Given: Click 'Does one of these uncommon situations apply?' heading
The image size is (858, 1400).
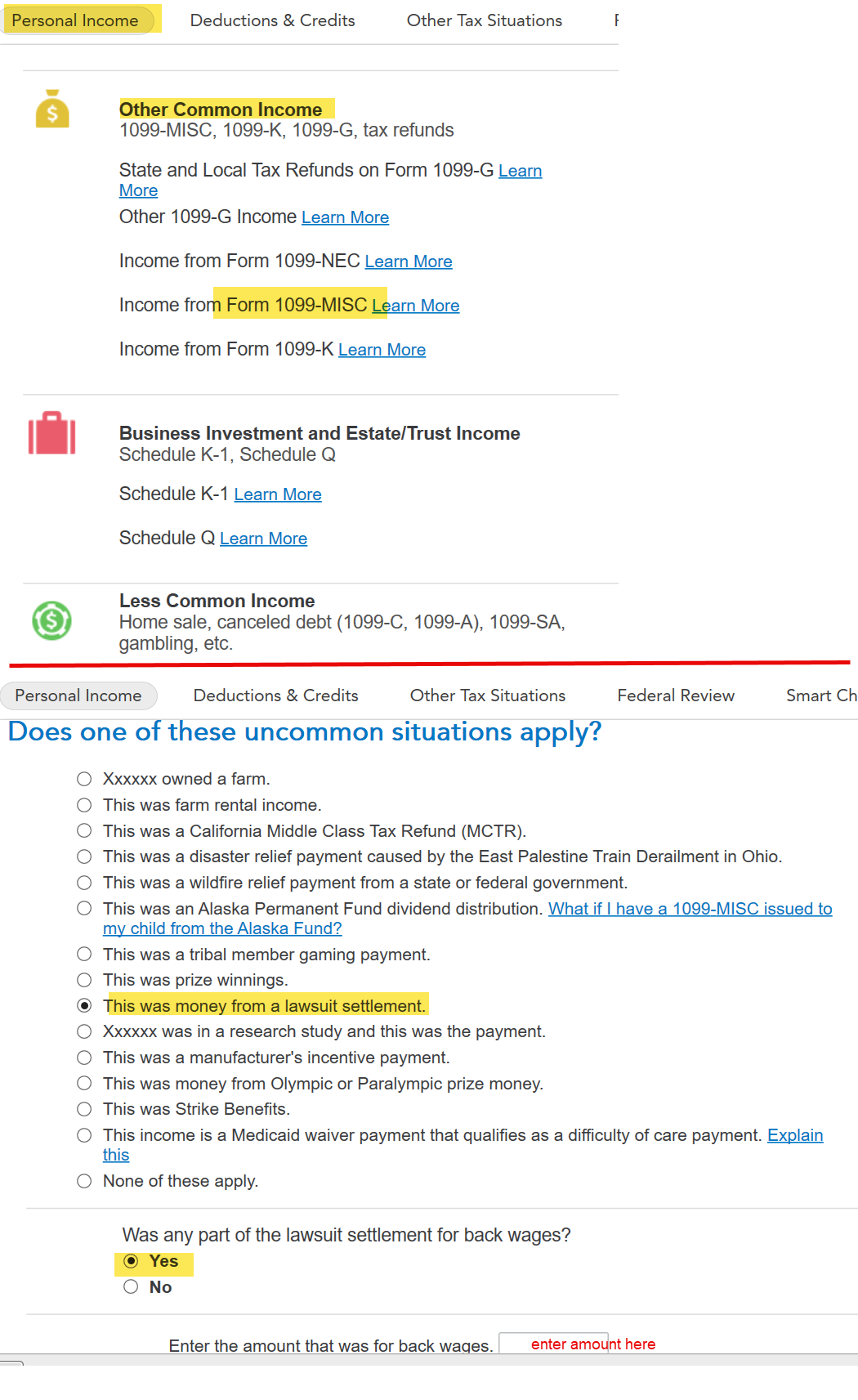Looking at the screenshot, I should [305, 731].
